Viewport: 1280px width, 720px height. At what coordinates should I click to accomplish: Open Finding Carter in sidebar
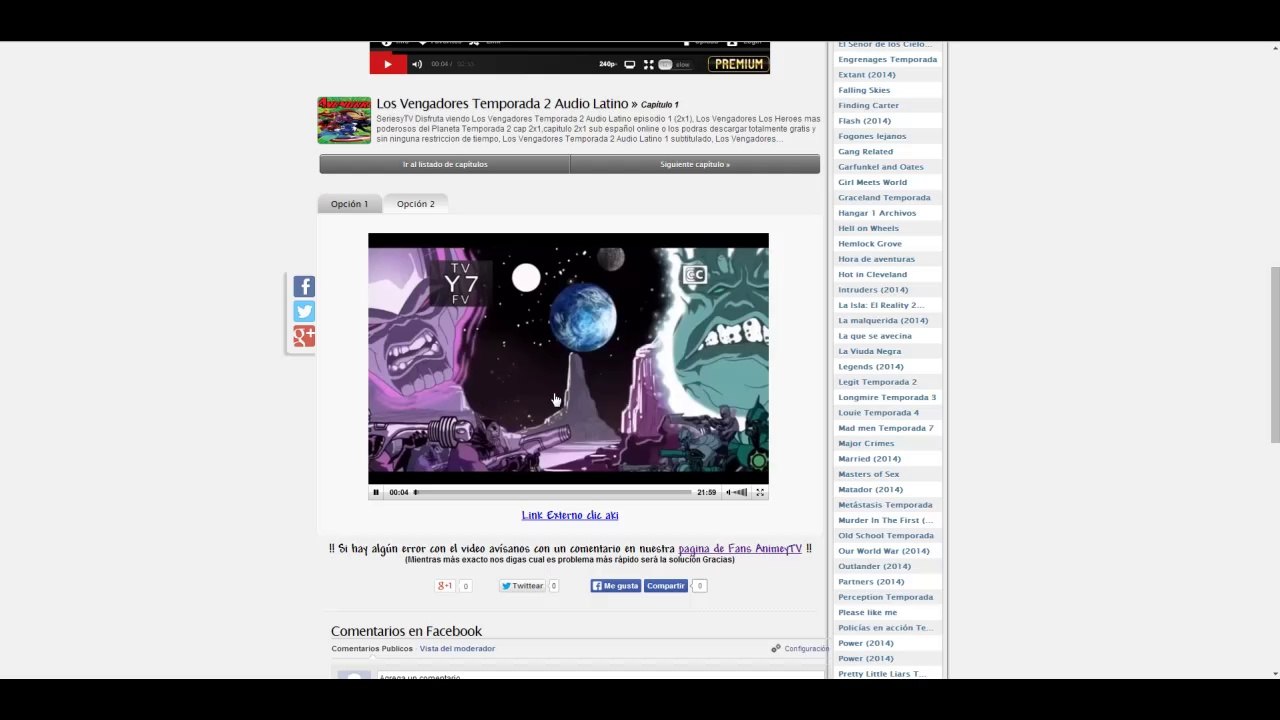tap(869, 106)
